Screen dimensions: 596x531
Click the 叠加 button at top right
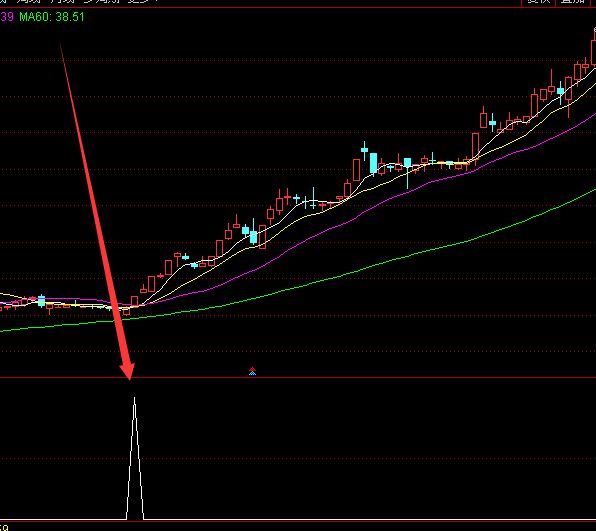coord(573,2)
